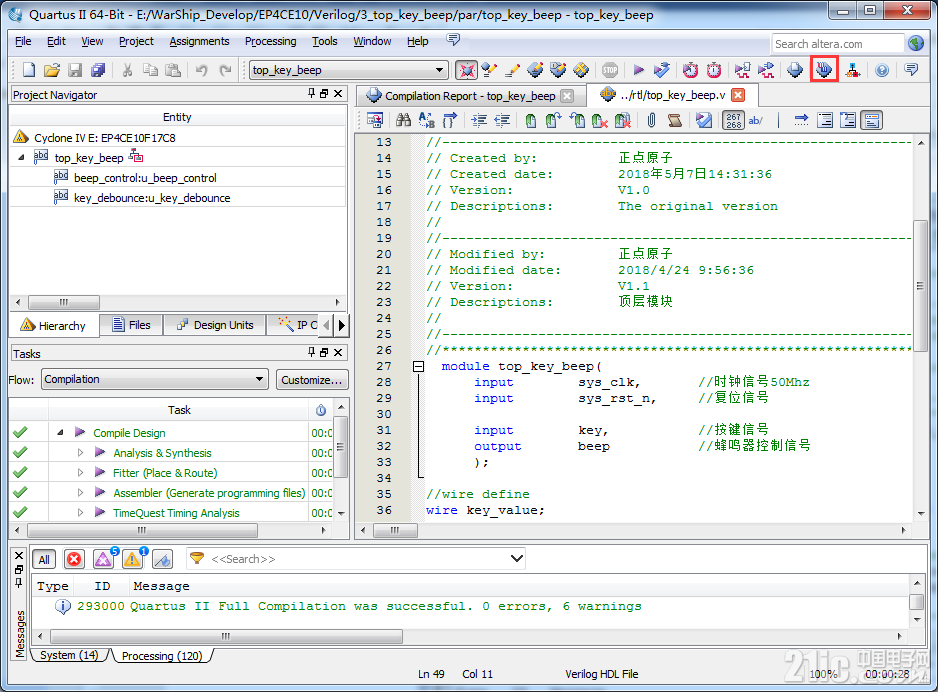Click the Open folder icon

pos(51,70)
